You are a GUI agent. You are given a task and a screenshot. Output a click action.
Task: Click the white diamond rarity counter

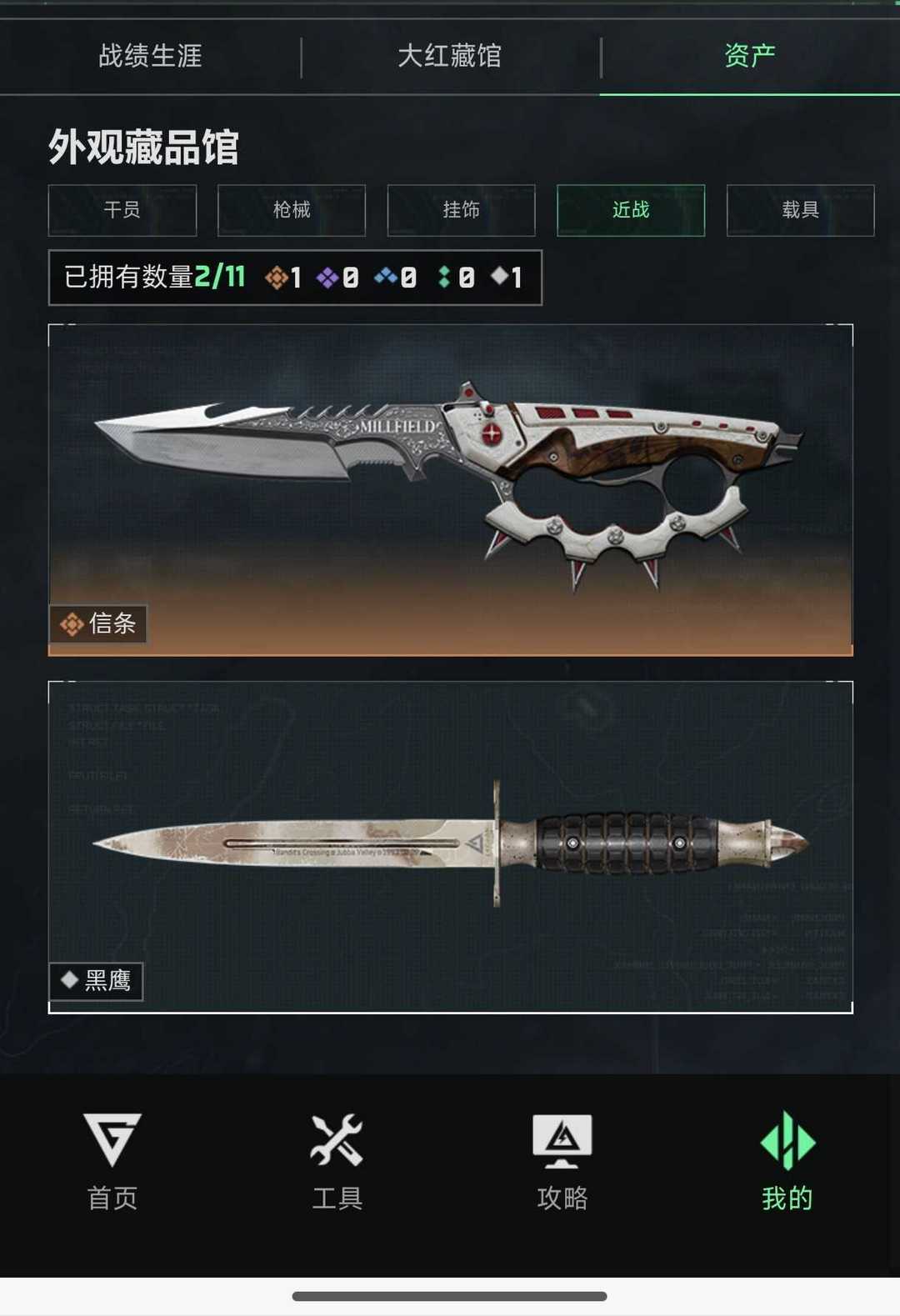point(507,278)
